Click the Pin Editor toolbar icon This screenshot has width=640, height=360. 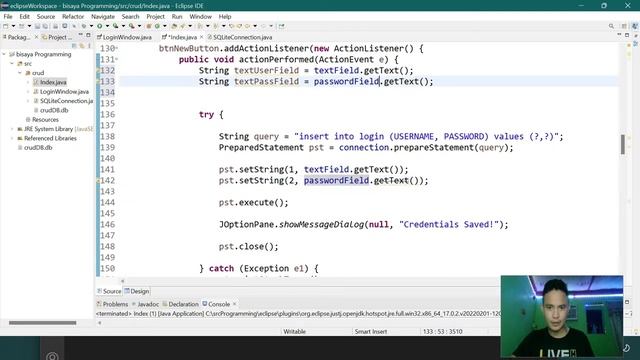coord(282,26)
